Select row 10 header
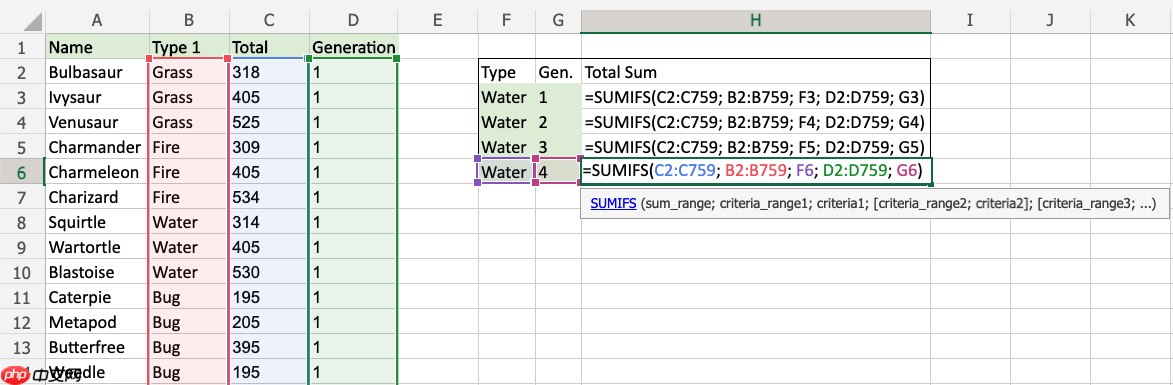1173x385 pixels. click(x=22, y=273)
